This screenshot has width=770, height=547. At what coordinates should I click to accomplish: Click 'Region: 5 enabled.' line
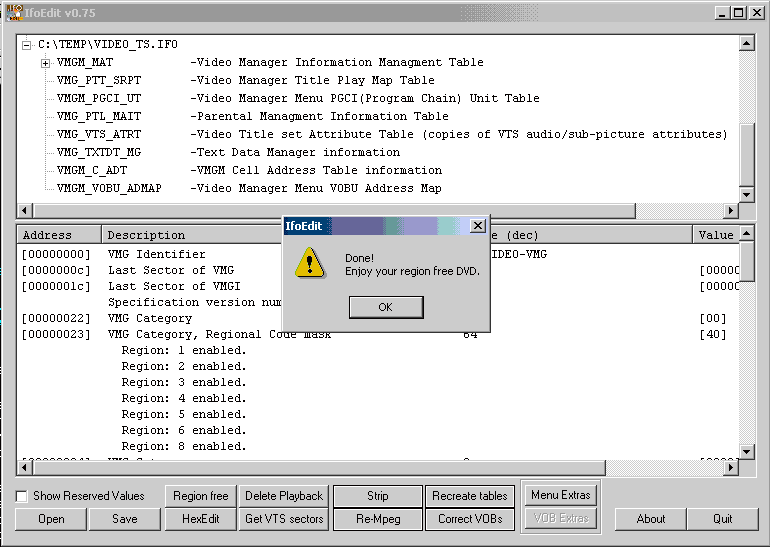pos(184,414)
